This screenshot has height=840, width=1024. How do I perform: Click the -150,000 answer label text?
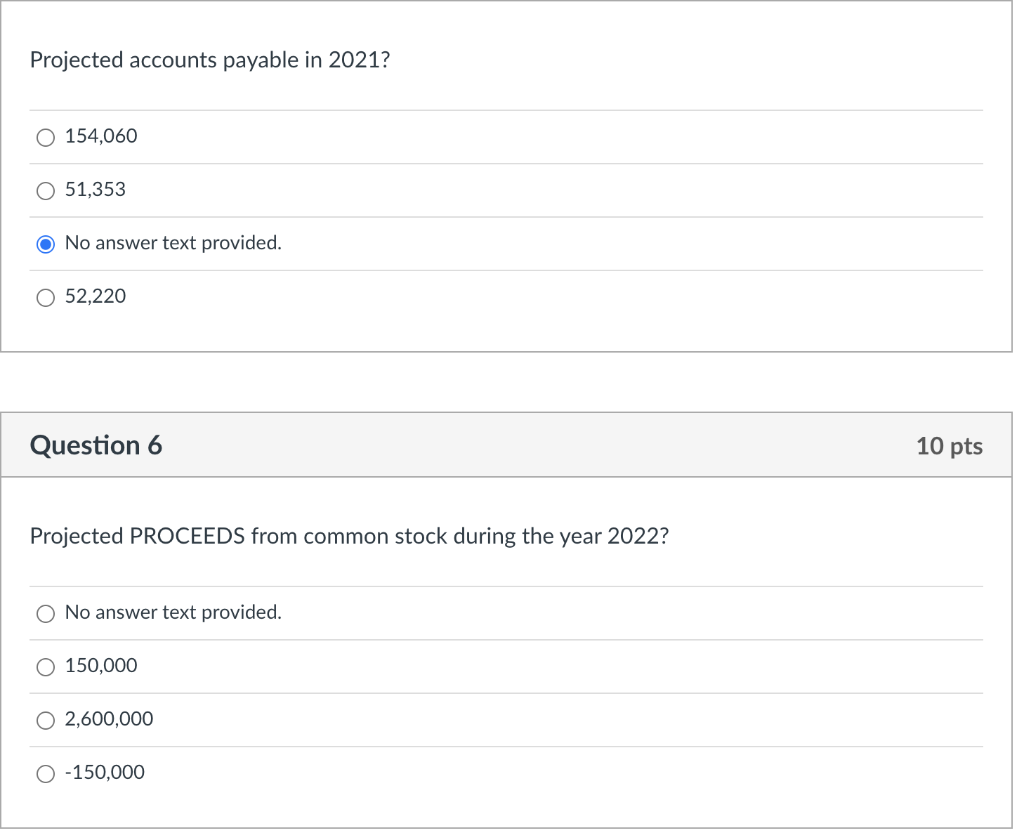coord(104,773)
